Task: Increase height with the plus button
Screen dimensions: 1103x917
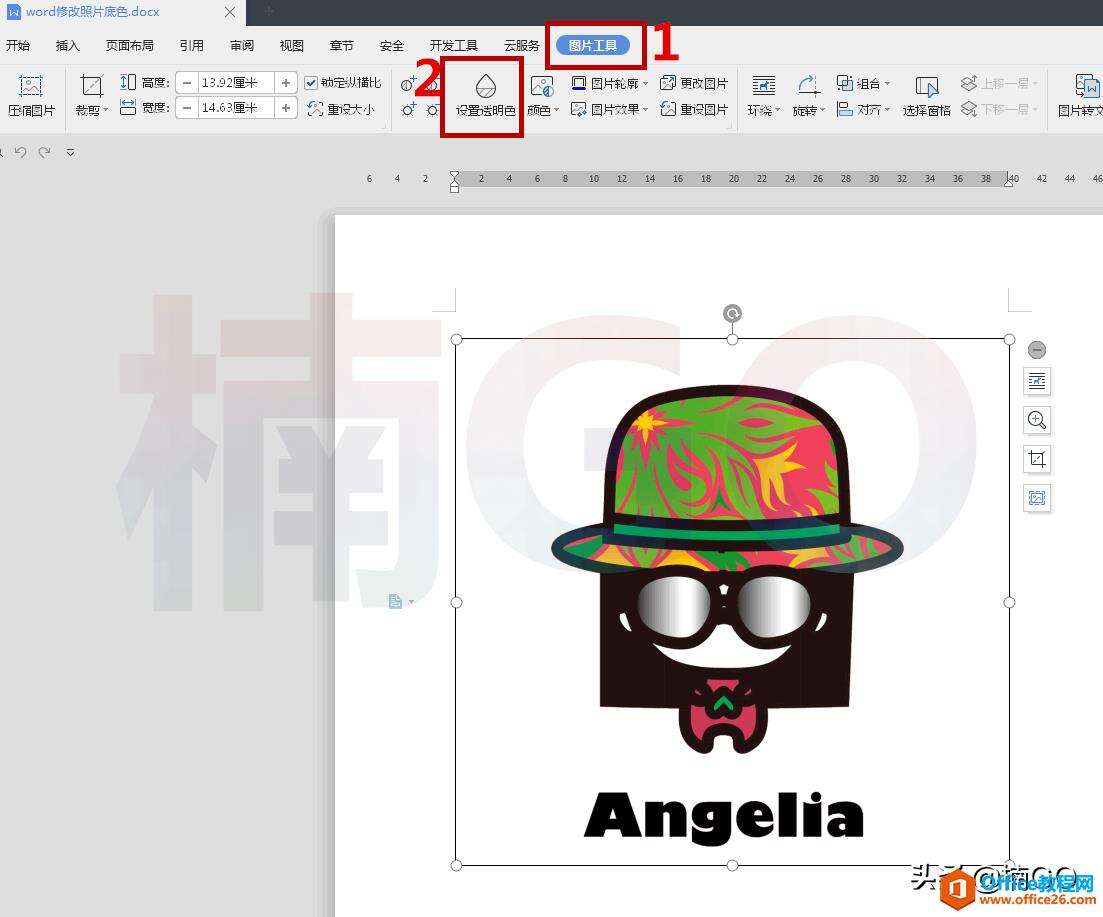Action: tap(286, 83)
